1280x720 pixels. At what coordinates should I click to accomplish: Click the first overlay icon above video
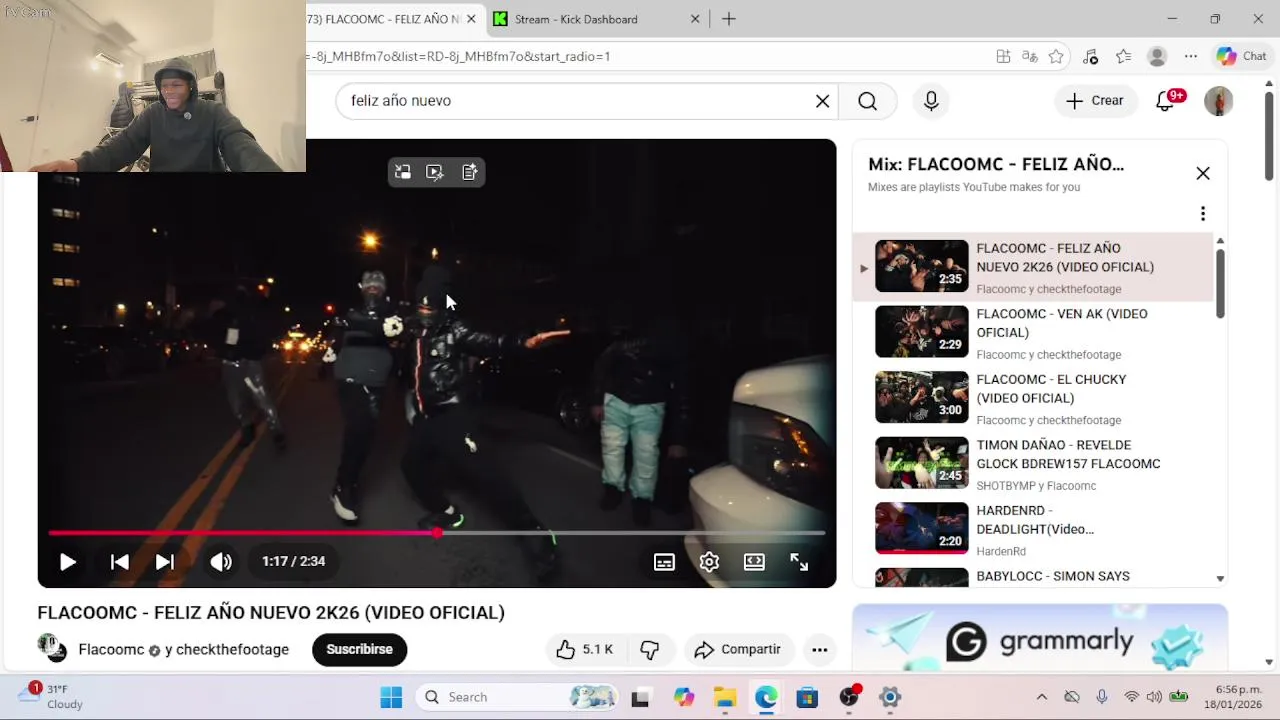click(403, 172)
